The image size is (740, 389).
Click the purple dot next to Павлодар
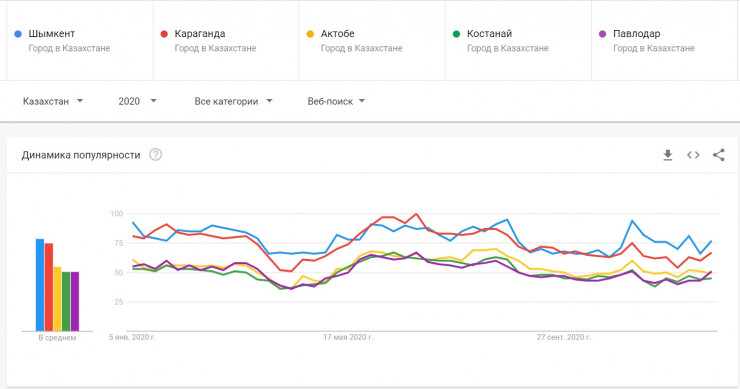[602, 34]
